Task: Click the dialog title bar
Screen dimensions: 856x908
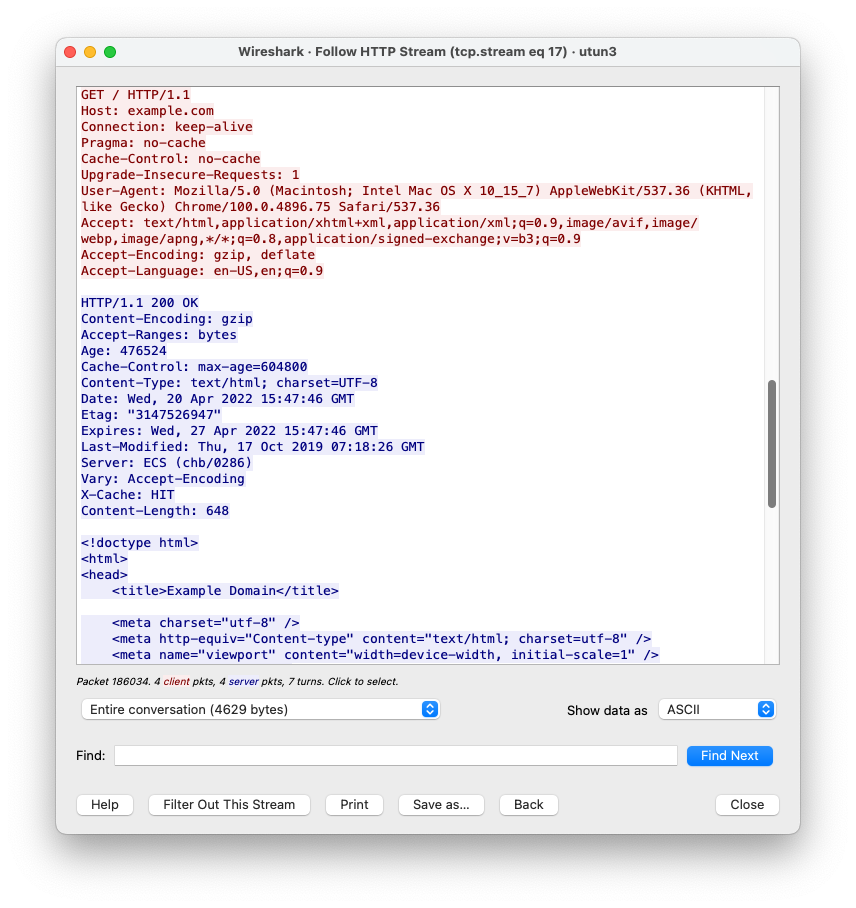Action: coord(428,52)
